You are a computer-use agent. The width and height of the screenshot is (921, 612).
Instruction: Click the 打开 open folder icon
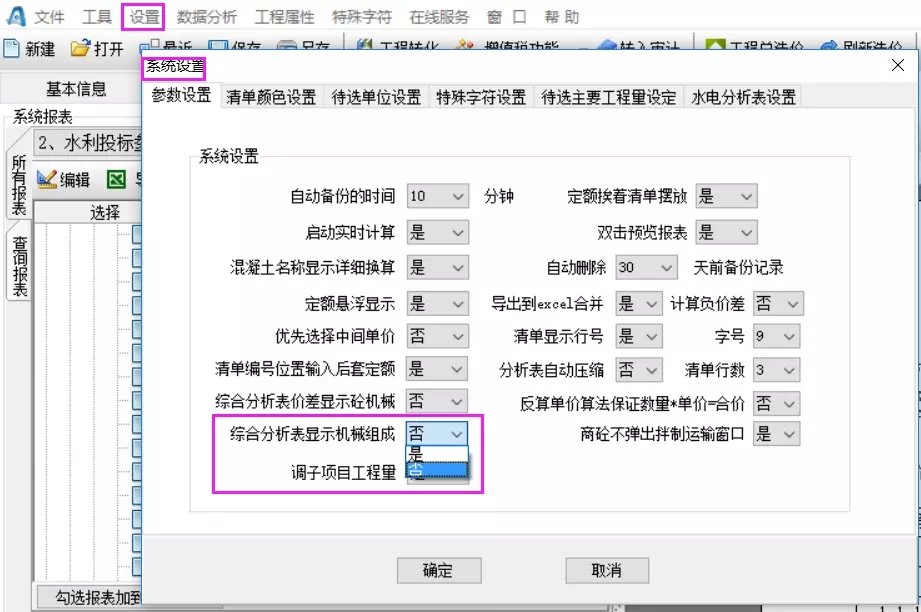coord(81,48)
